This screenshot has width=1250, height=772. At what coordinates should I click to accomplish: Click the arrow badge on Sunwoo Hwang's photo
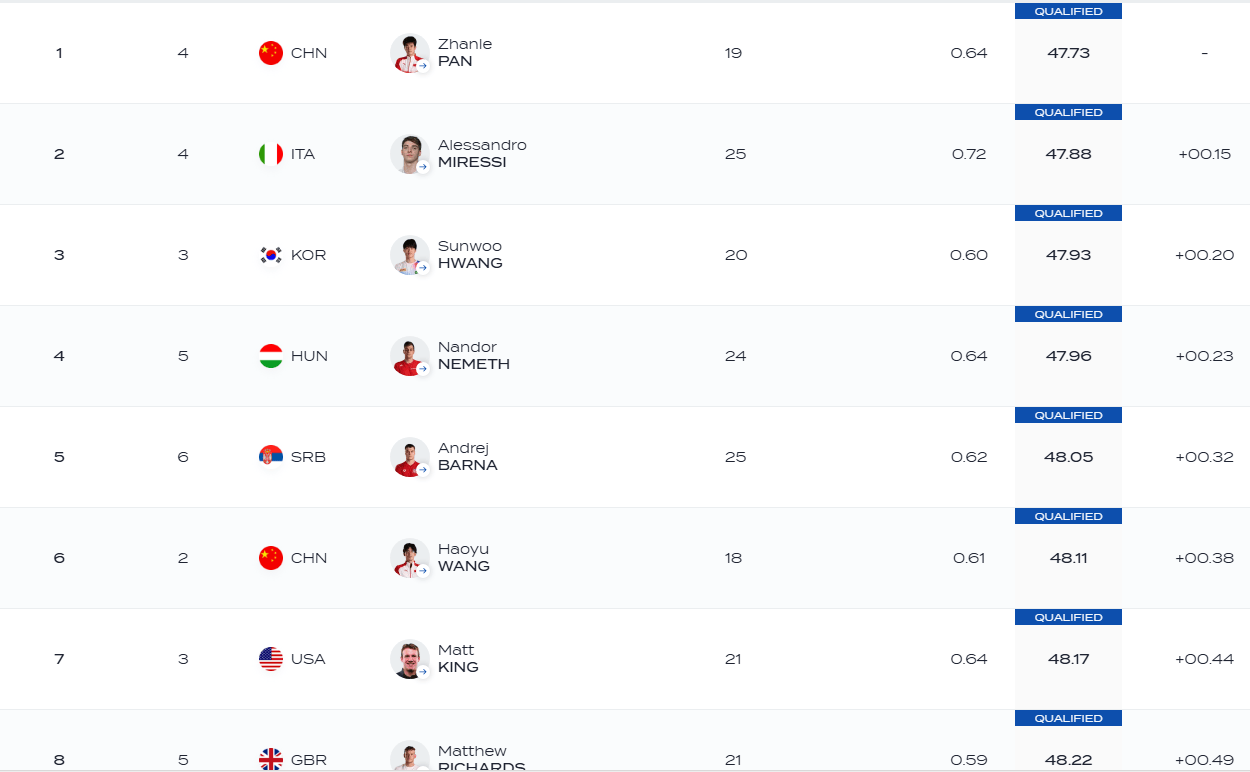(423, 268)
